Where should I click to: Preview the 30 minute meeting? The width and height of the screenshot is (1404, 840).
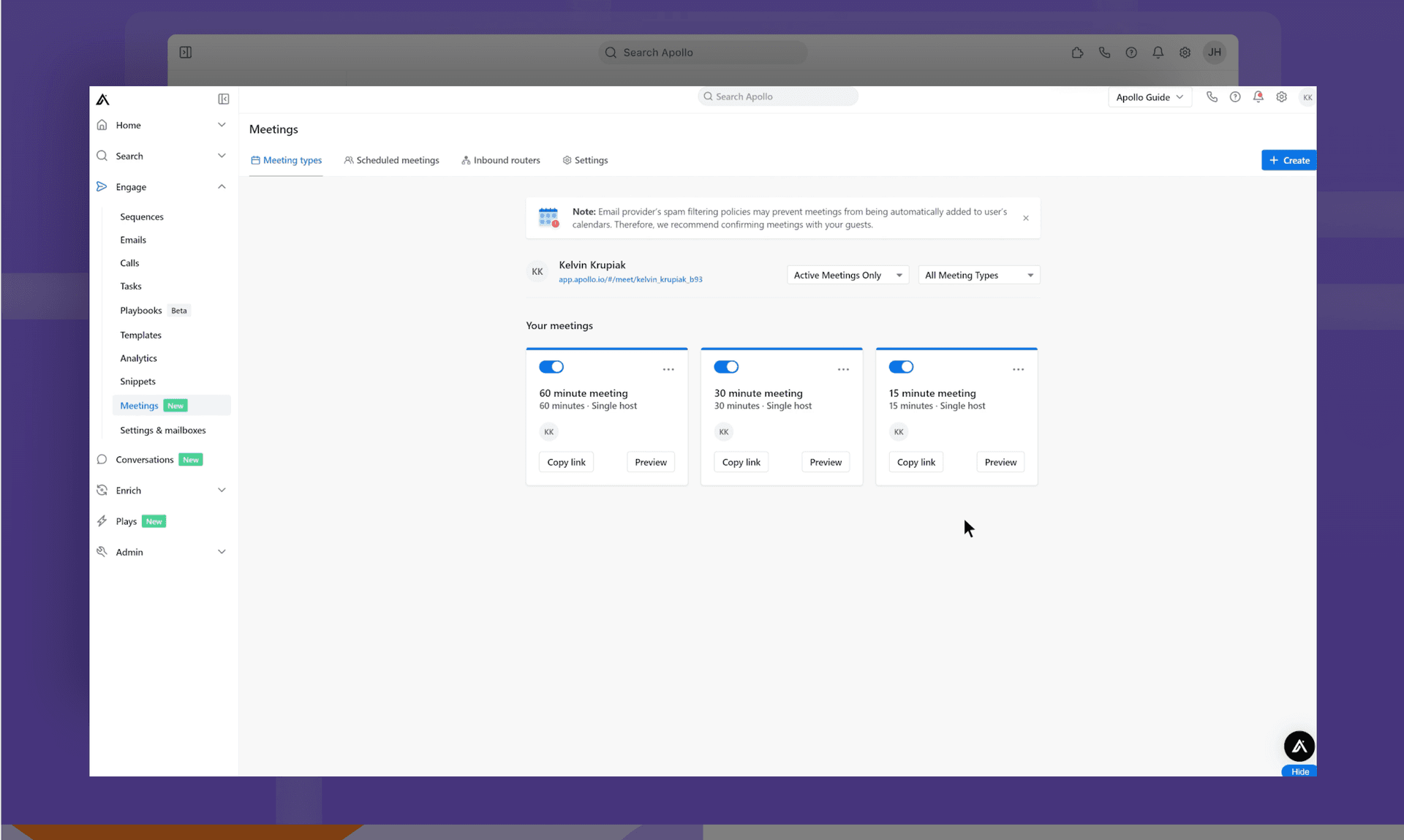[x=826, y=462]
